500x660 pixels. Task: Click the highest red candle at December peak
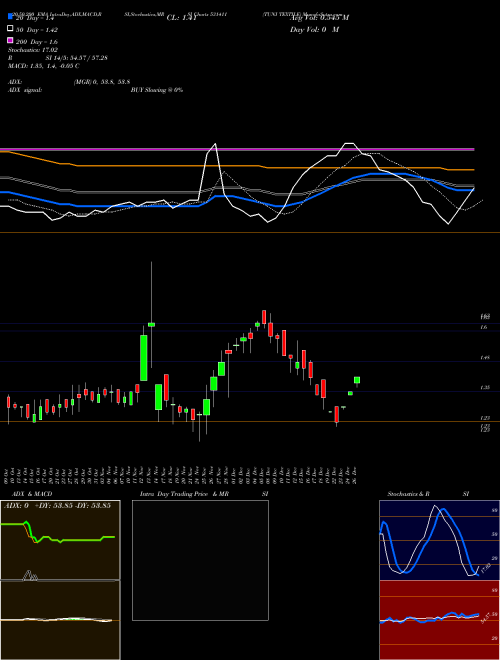click(x=264, y=317)
